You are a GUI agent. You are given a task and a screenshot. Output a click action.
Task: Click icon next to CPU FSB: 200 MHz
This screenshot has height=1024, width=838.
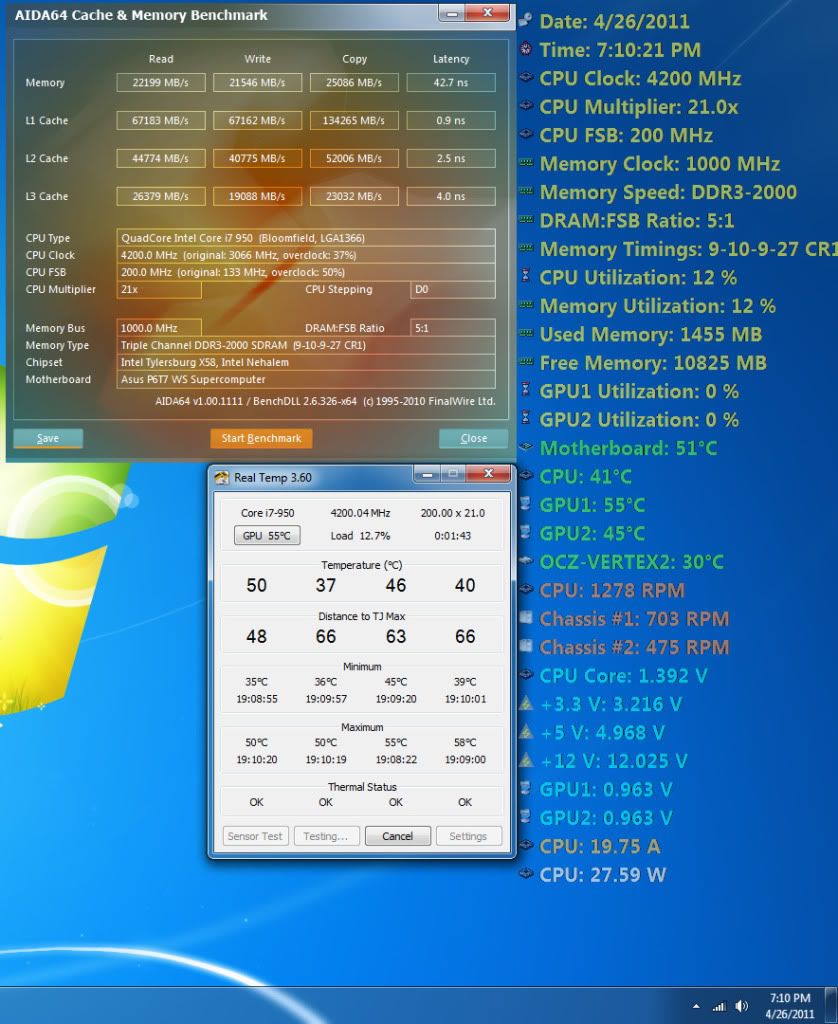click(526, 134)
